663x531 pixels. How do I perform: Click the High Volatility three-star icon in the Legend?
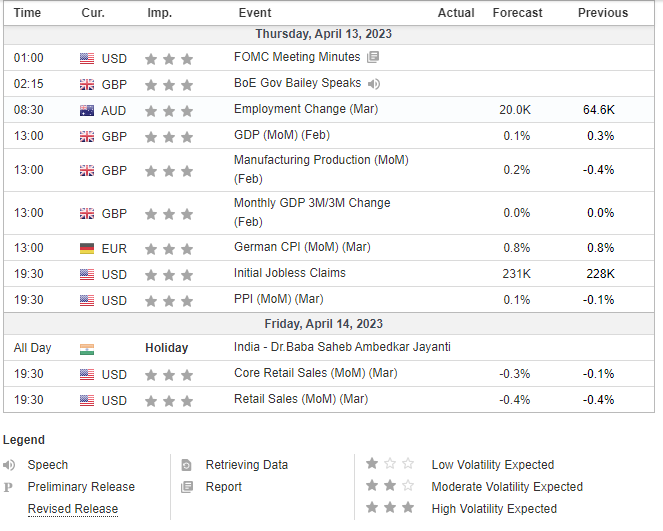pos(389,508)
